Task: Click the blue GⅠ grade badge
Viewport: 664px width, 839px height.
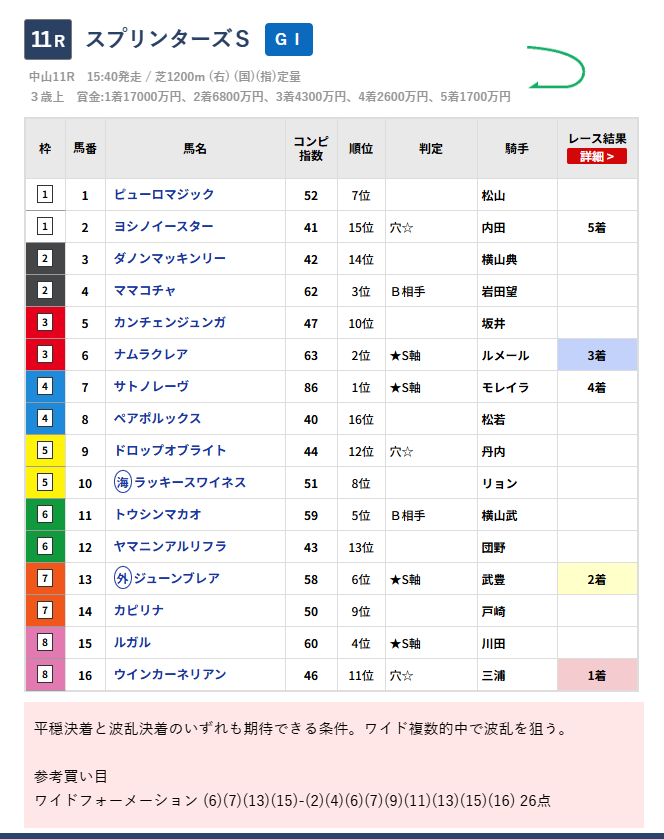Action: [x=288, y=39]
